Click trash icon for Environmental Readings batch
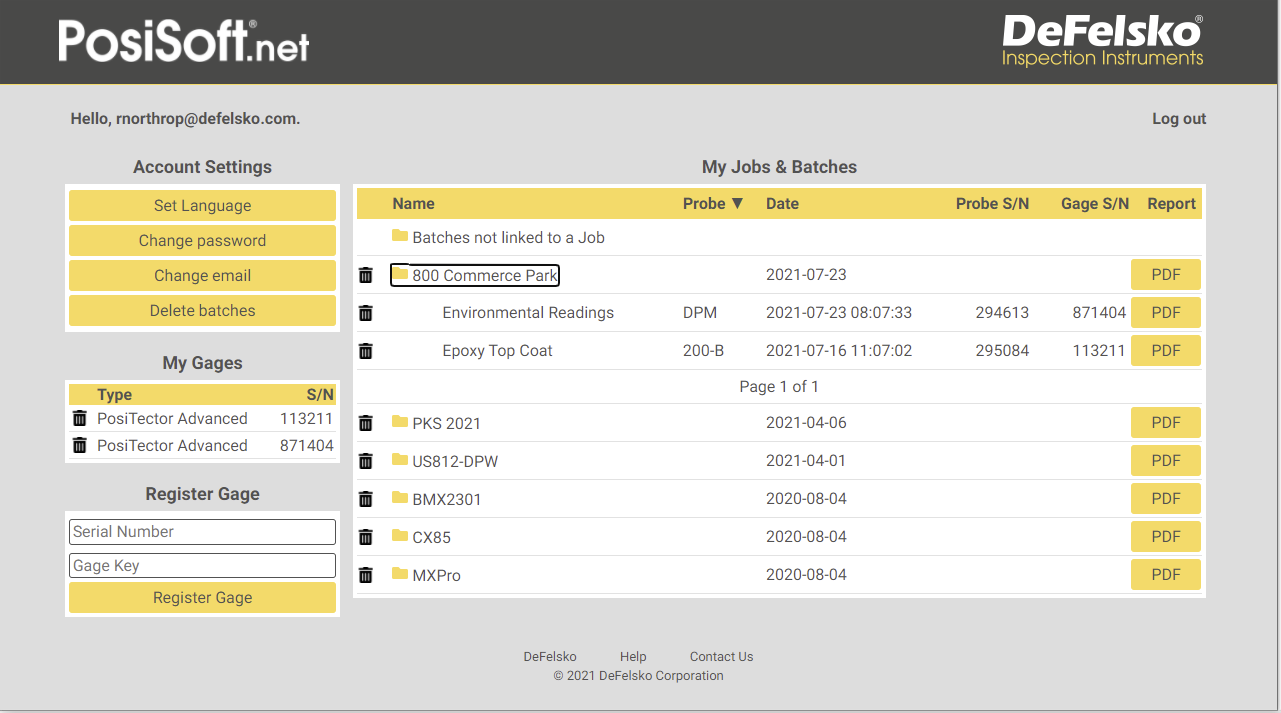This screenshot has width=1281, height=713. [366, 313]
